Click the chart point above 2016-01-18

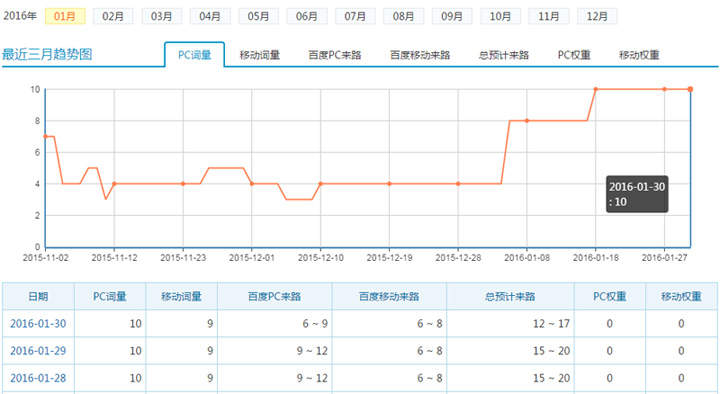click(596, 89)
